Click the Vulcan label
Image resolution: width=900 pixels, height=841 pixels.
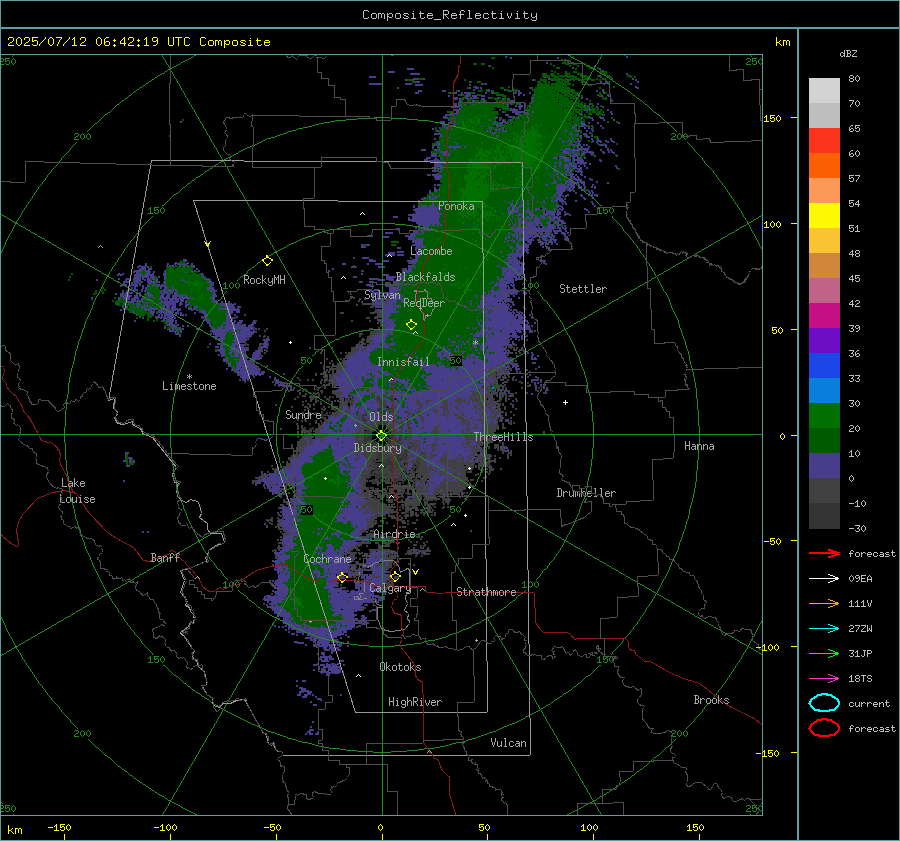[x=508, y=743]
